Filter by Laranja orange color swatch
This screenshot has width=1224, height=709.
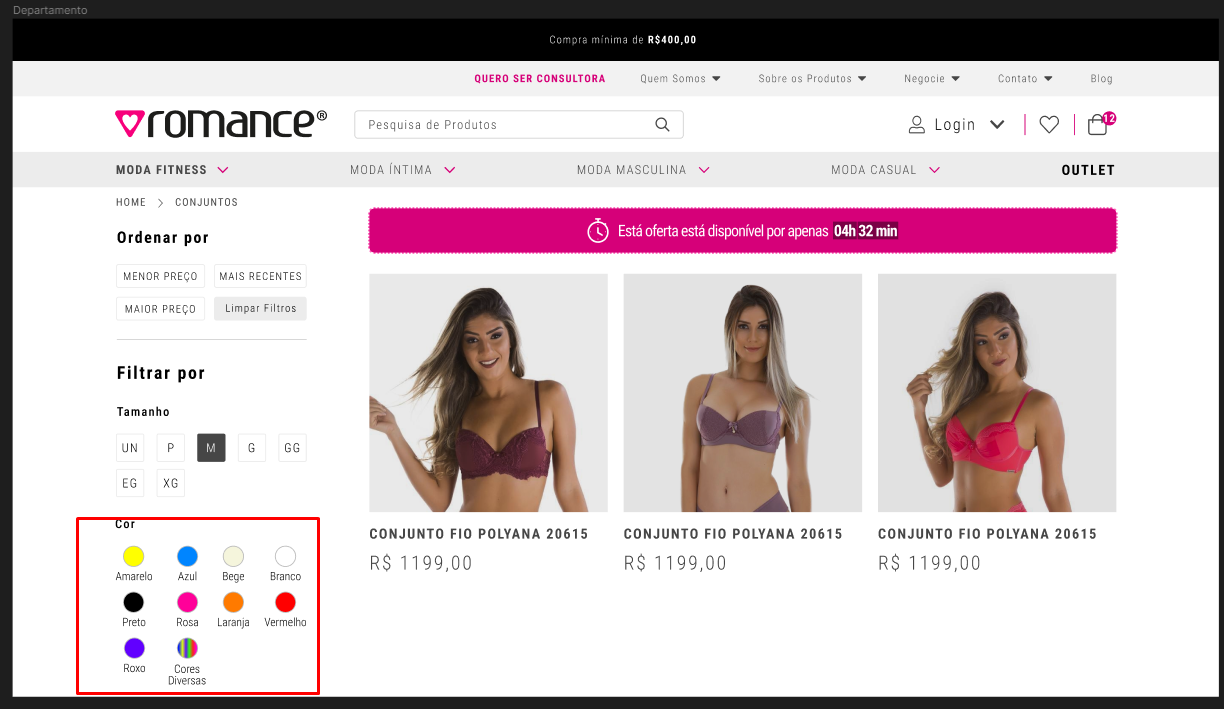(x=232, y=602)
